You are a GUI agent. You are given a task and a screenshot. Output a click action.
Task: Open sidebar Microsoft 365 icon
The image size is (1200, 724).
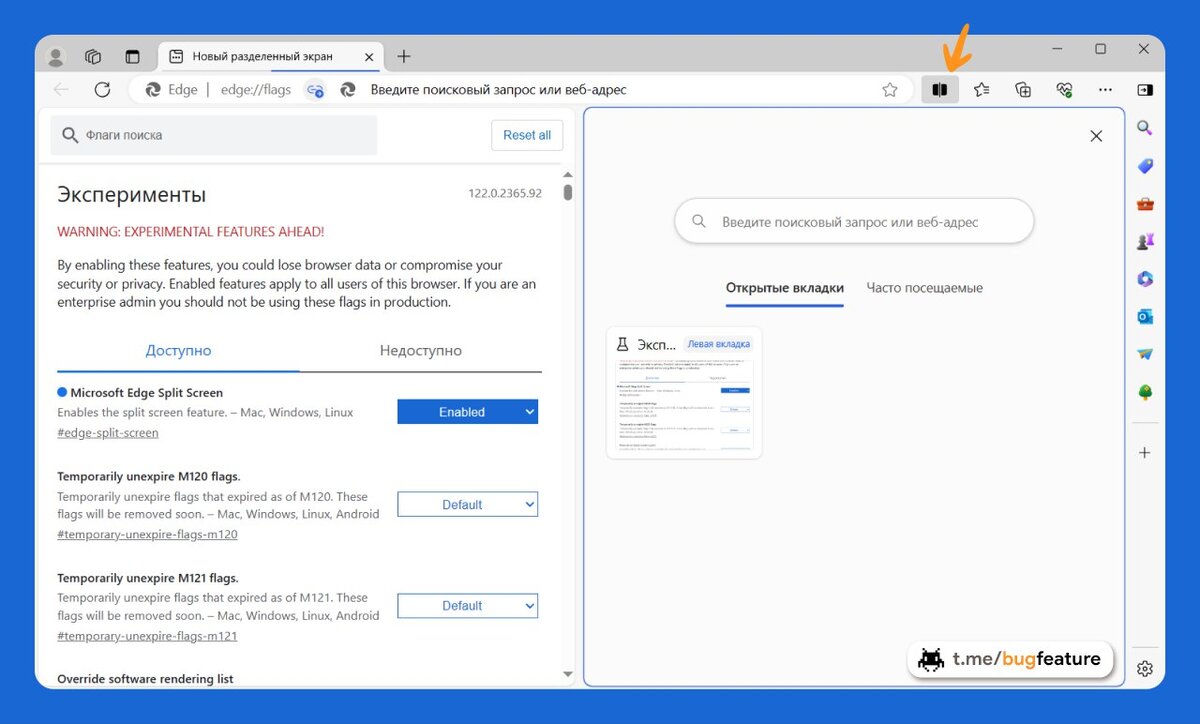[x=1145, y=279]
